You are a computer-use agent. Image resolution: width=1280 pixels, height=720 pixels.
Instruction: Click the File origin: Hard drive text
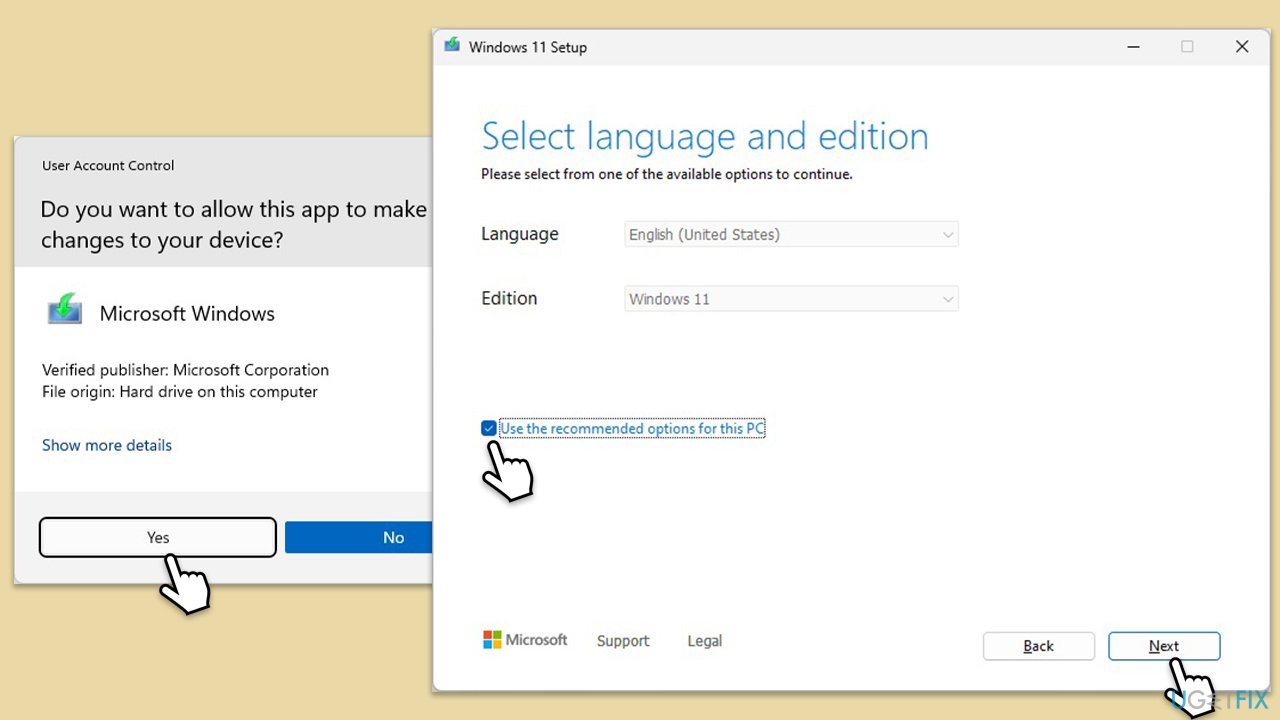180,392
